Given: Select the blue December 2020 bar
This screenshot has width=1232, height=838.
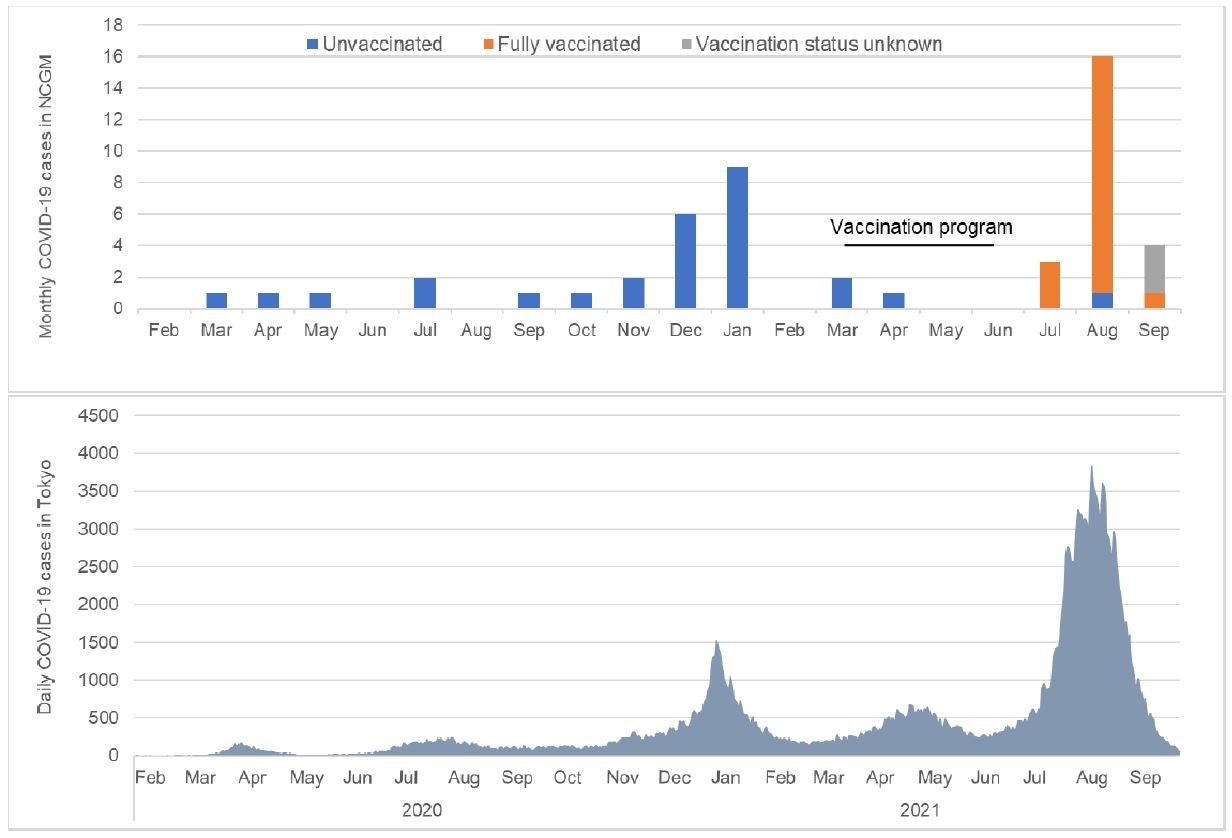Looking at the screenshot, I should tap(686, 260).
